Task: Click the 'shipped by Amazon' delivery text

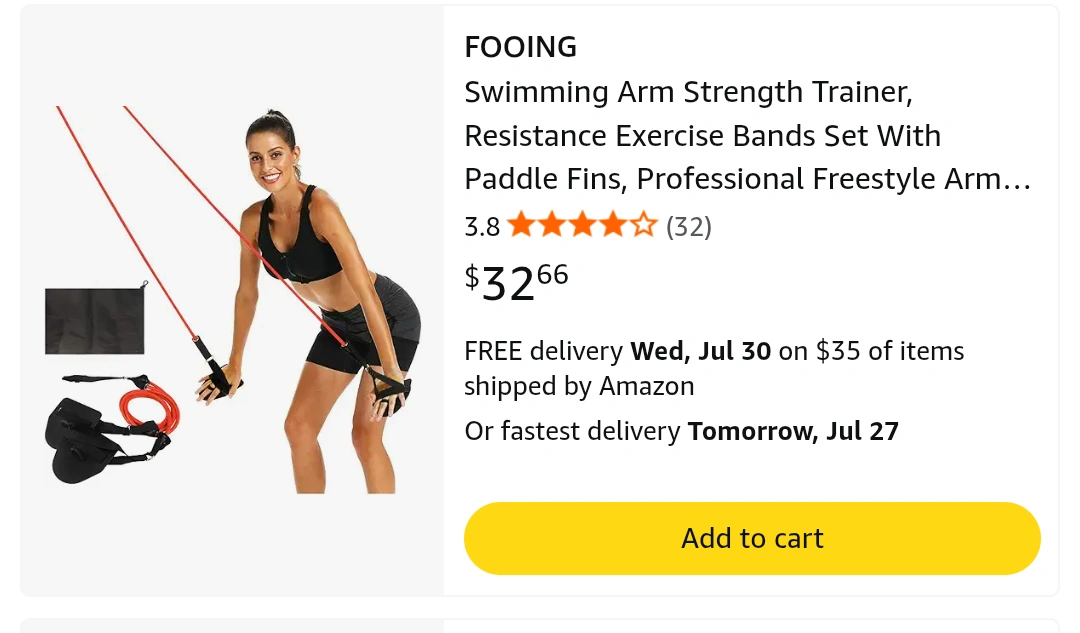Action: pyautogui.click(x=579, y=386)
